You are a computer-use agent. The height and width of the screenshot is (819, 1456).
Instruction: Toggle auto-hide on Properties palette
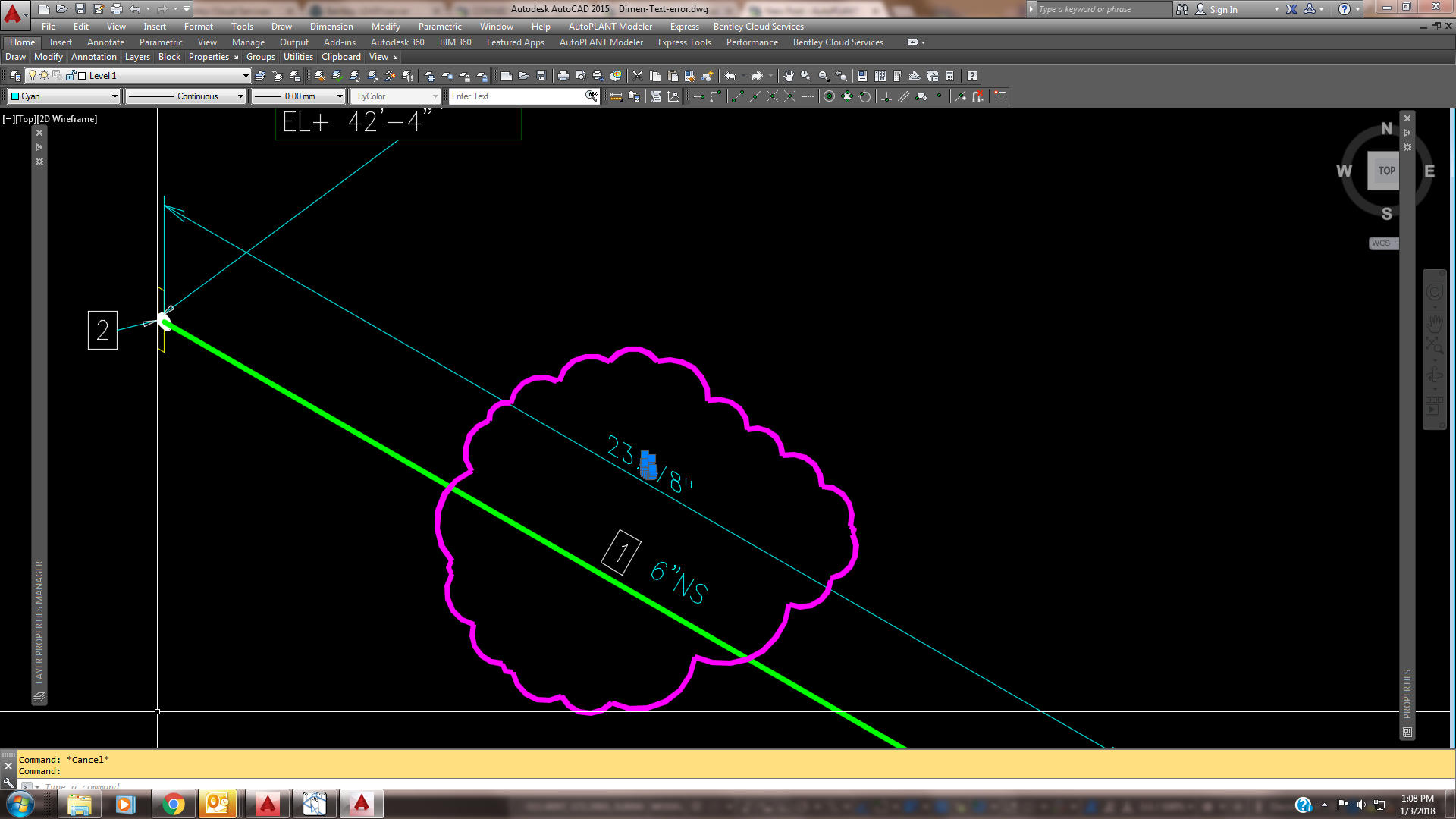1407,133
